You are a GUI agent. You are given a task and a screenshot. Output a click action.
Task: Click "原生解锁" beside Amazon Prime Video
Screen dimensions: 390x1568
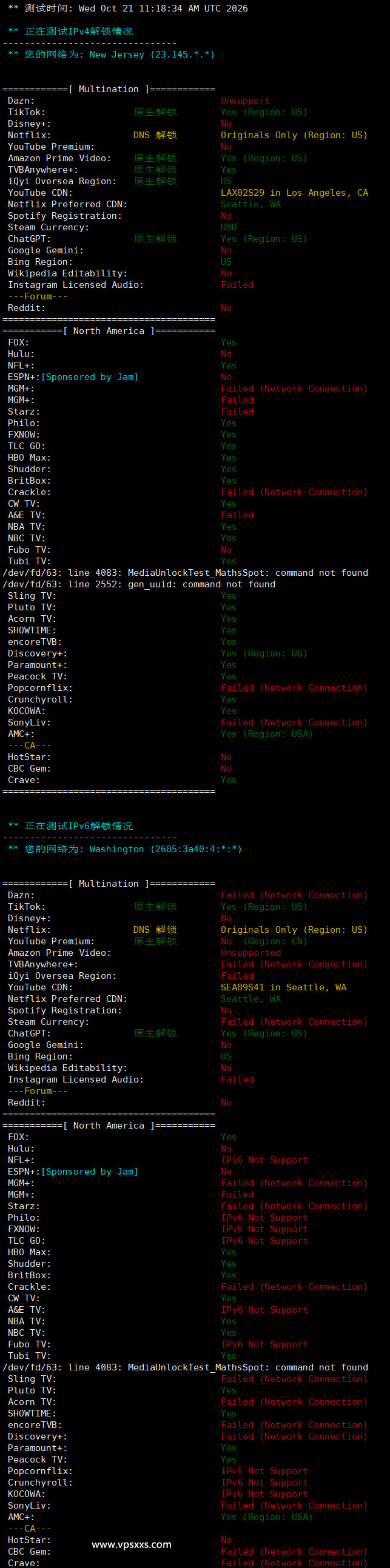coord(155,158)
